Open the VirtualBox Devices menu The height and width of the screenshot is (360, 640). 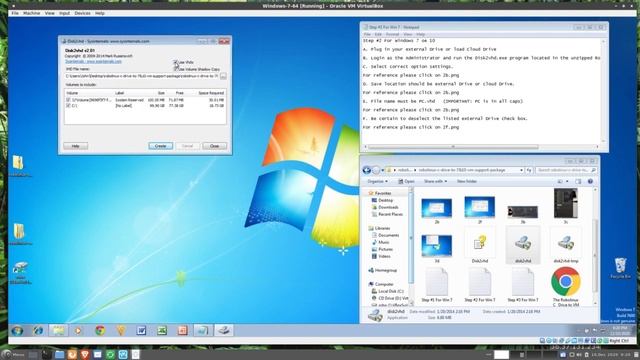(x=82, y=13)
